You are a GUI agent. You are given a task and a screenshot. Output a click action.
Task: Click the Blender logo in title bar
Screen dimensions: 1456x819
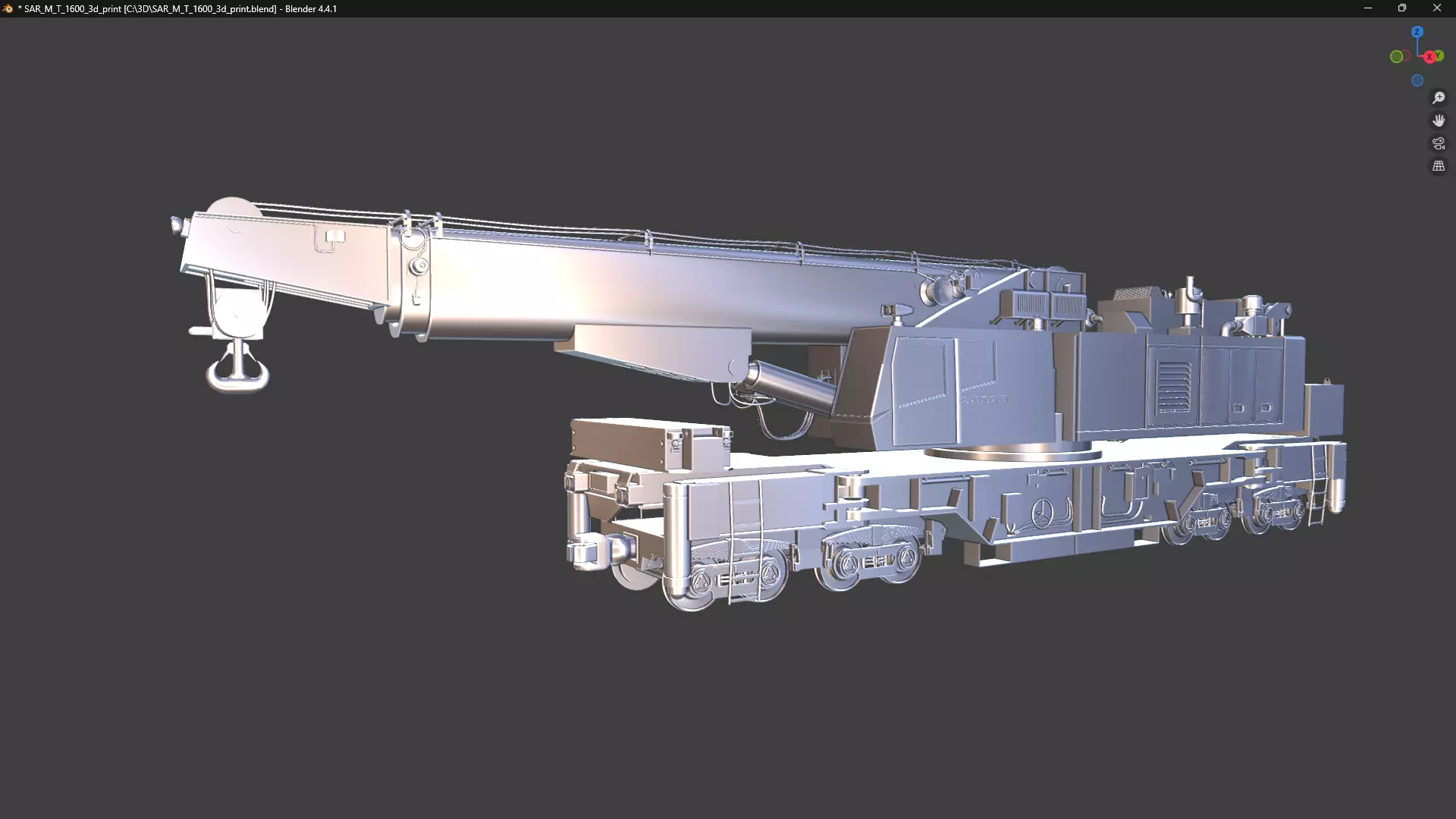pos(8,9)
